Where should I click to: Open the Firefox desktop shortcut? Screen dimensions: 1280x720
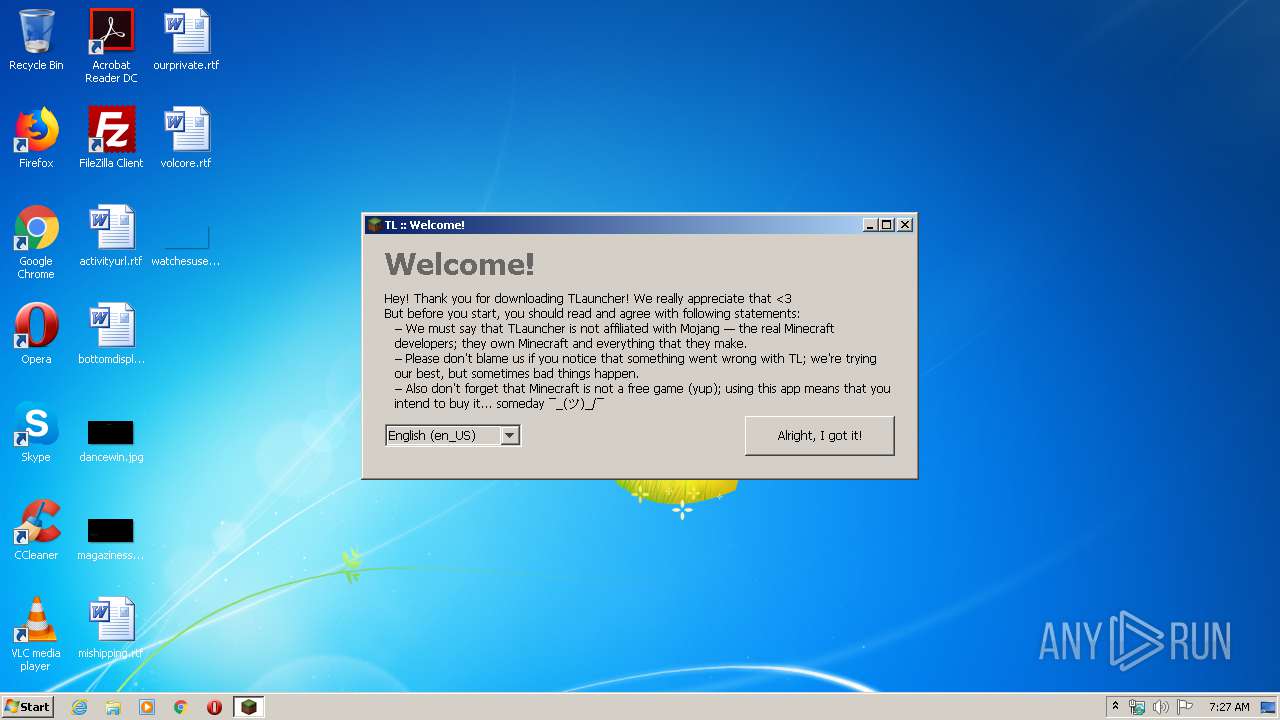pos(36,138)
